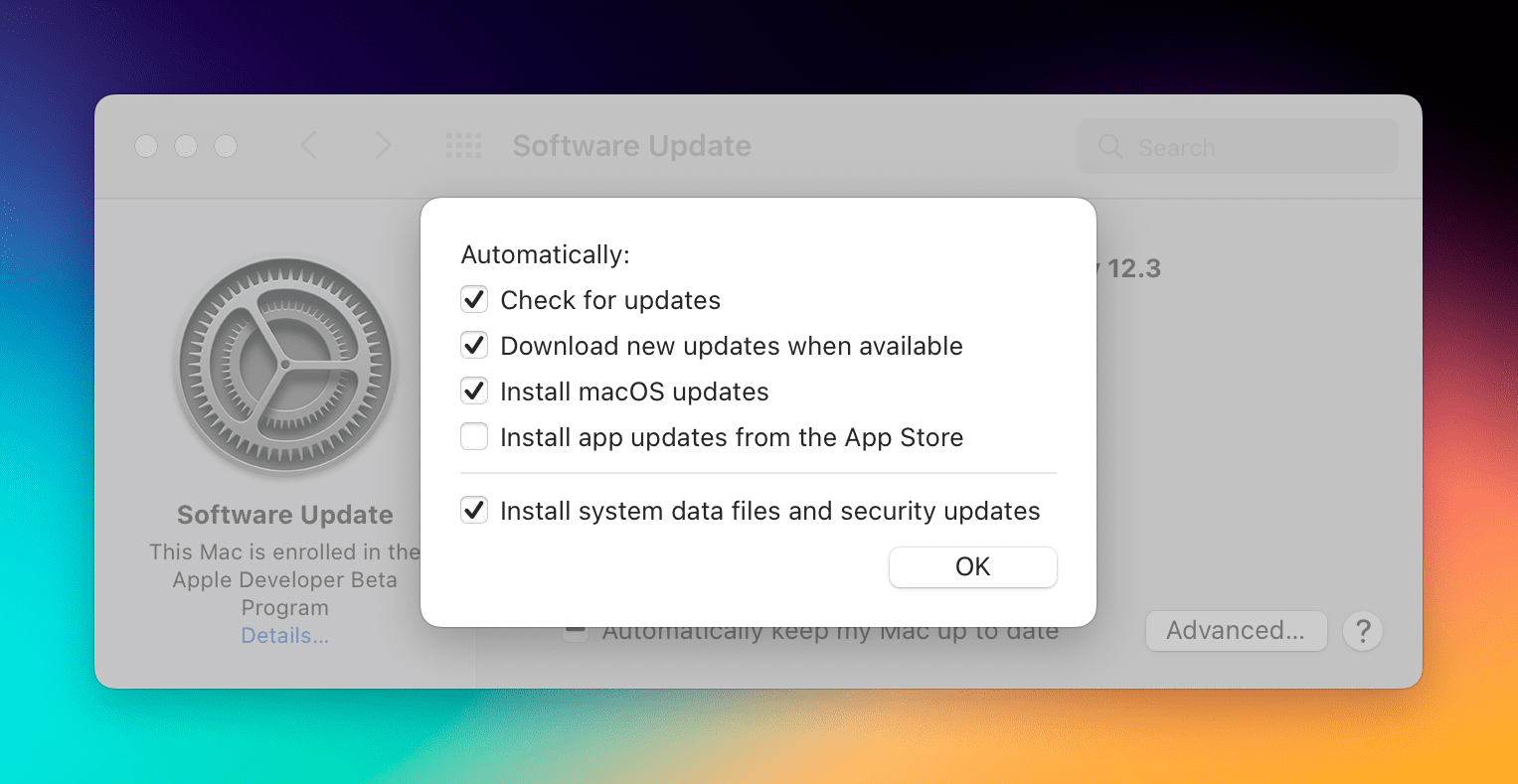Click the yellow minimize window button
Image resolution: width=1518 pixels, height=784 pixels.
pos(186,146)
